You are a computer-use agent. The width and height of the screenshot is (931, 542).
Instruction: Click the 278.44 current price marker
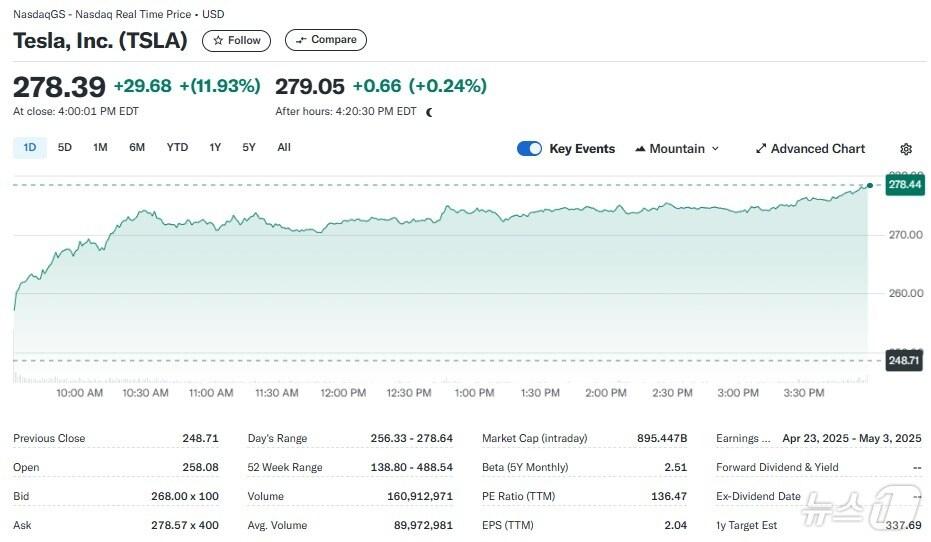904,185
